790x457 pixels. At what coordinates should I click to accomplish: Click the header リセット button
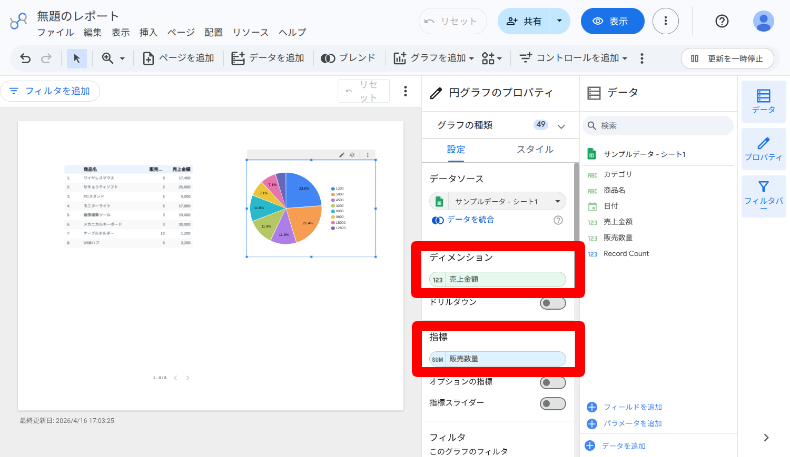(452, 21)
